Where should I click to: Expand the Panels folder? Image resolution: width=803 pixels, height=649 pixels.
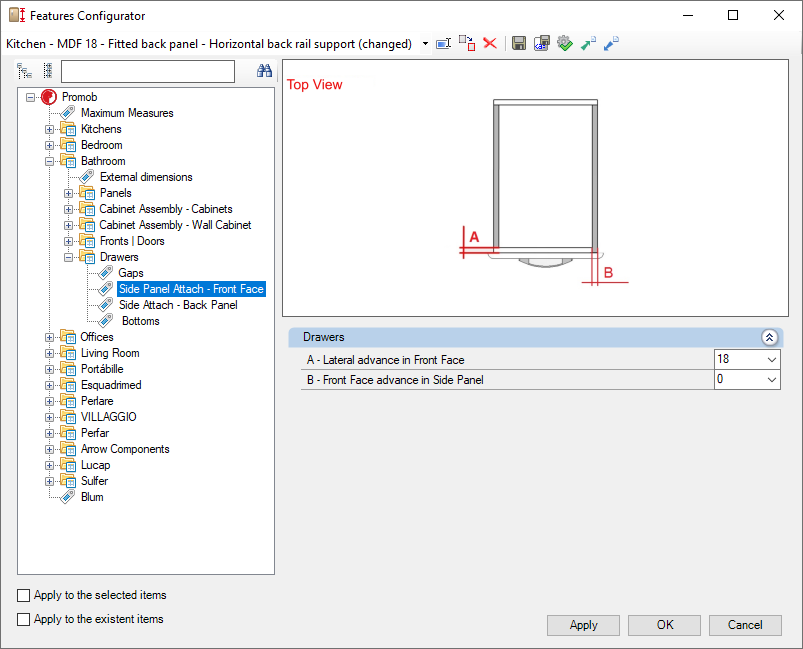69,194
